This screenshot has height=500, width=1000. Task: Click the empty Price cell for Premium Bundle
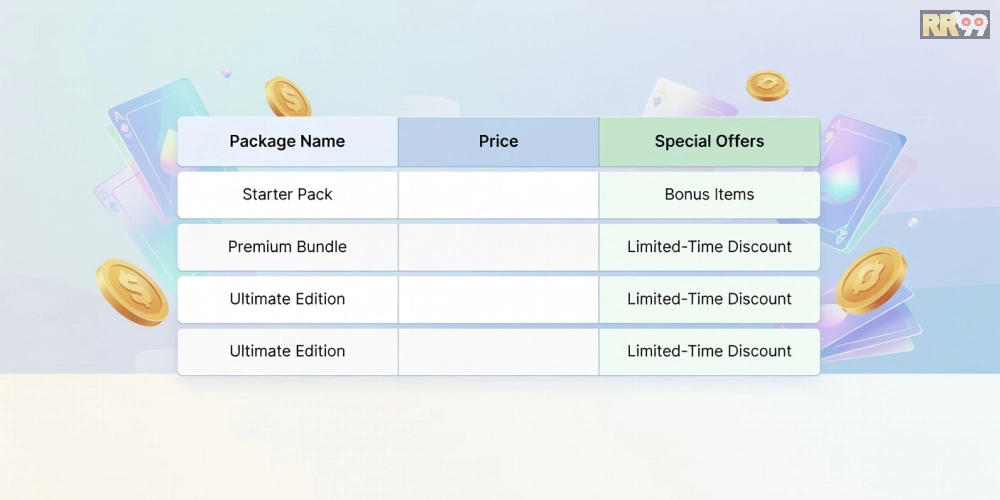498,247
